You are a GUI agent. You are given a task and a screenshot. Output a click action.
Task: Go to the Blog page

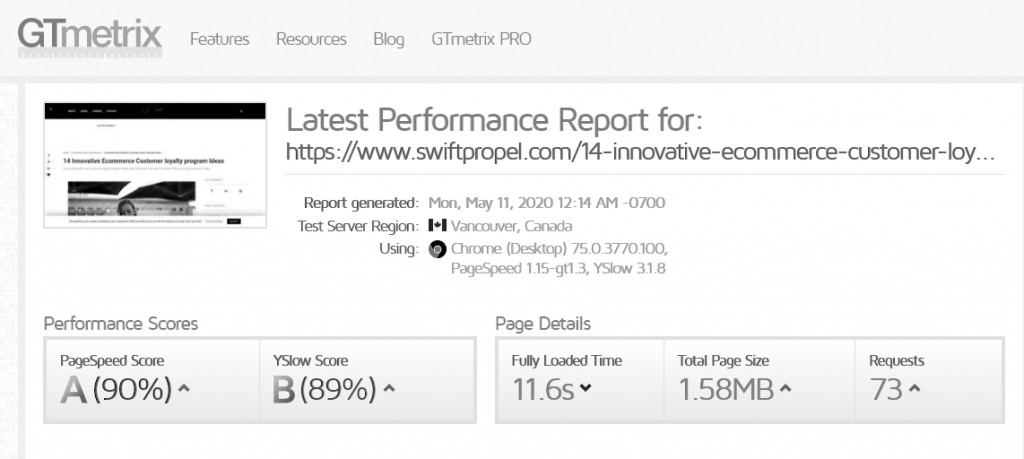pyautogui.click(x=388, y=39)
